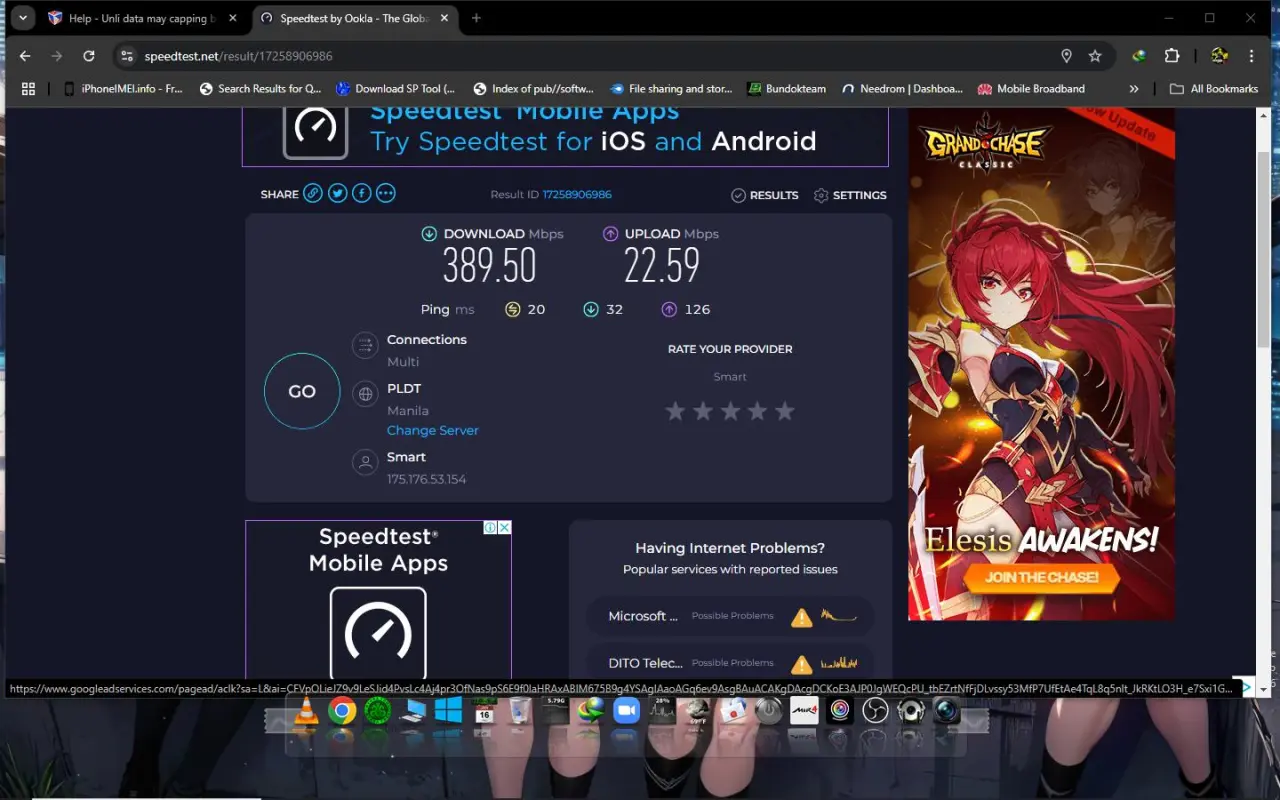Focus the speedtest.net address bar
Image resolution: width=1280 pixels, height=800 pixels.
click(x=590, y=56)
